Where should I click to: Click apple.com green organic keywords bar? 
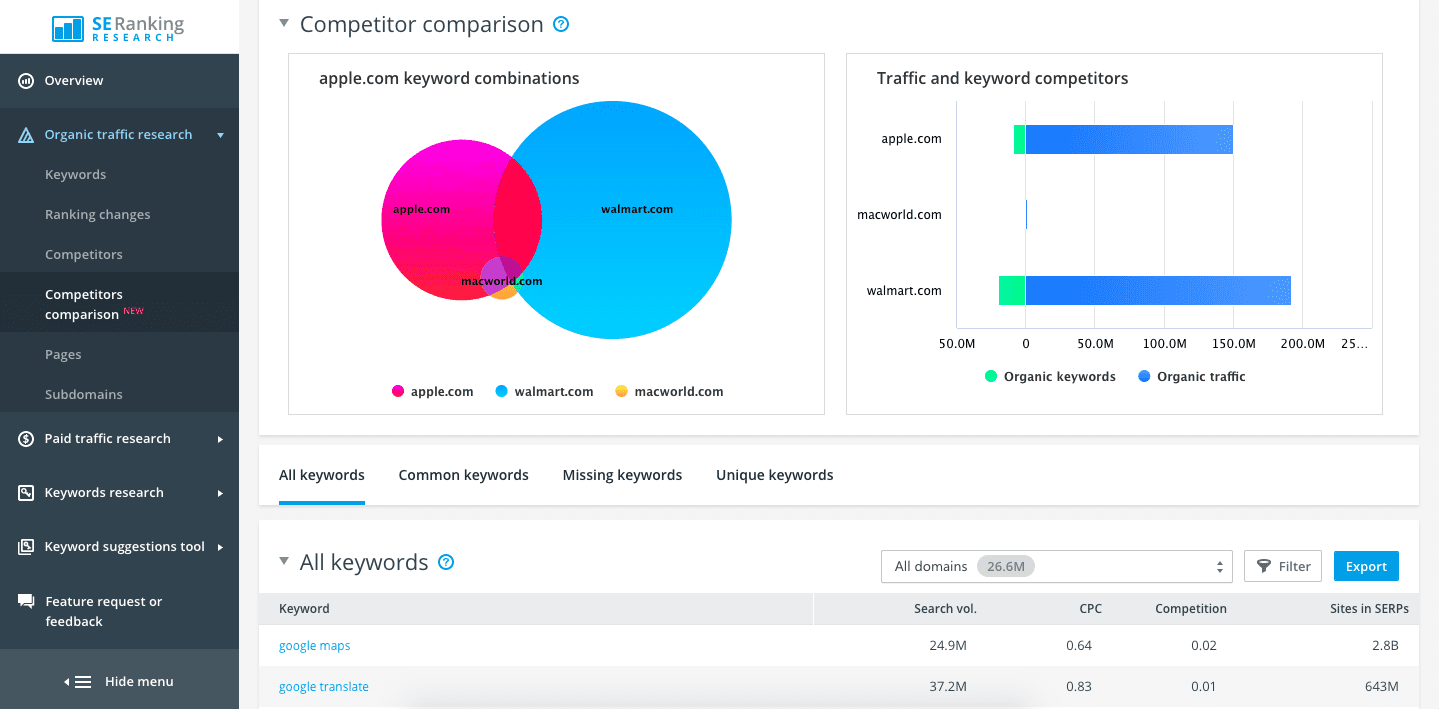pos(1019,139)
